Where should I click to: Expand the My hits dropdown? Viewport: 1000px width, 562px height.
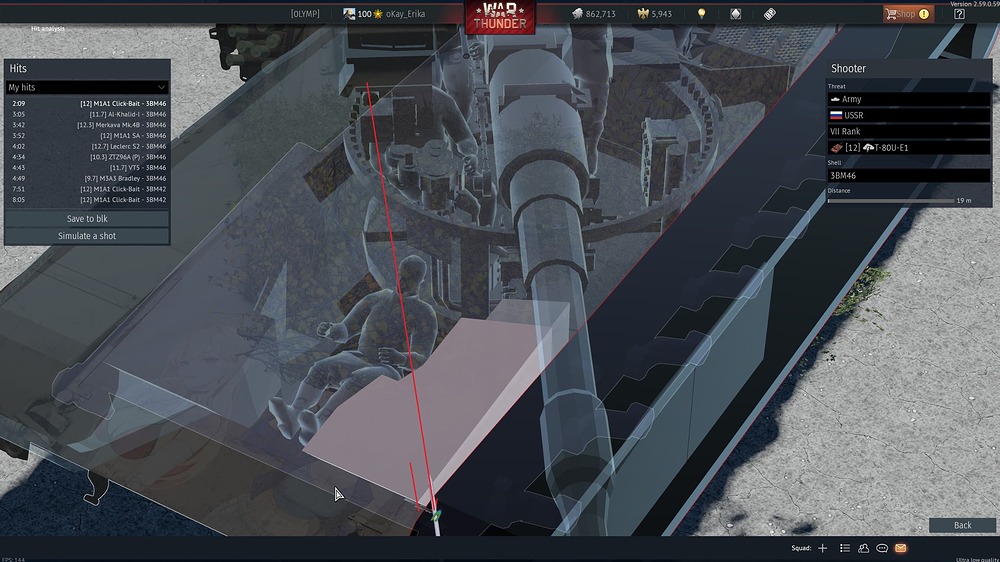(x=87, y=87)
